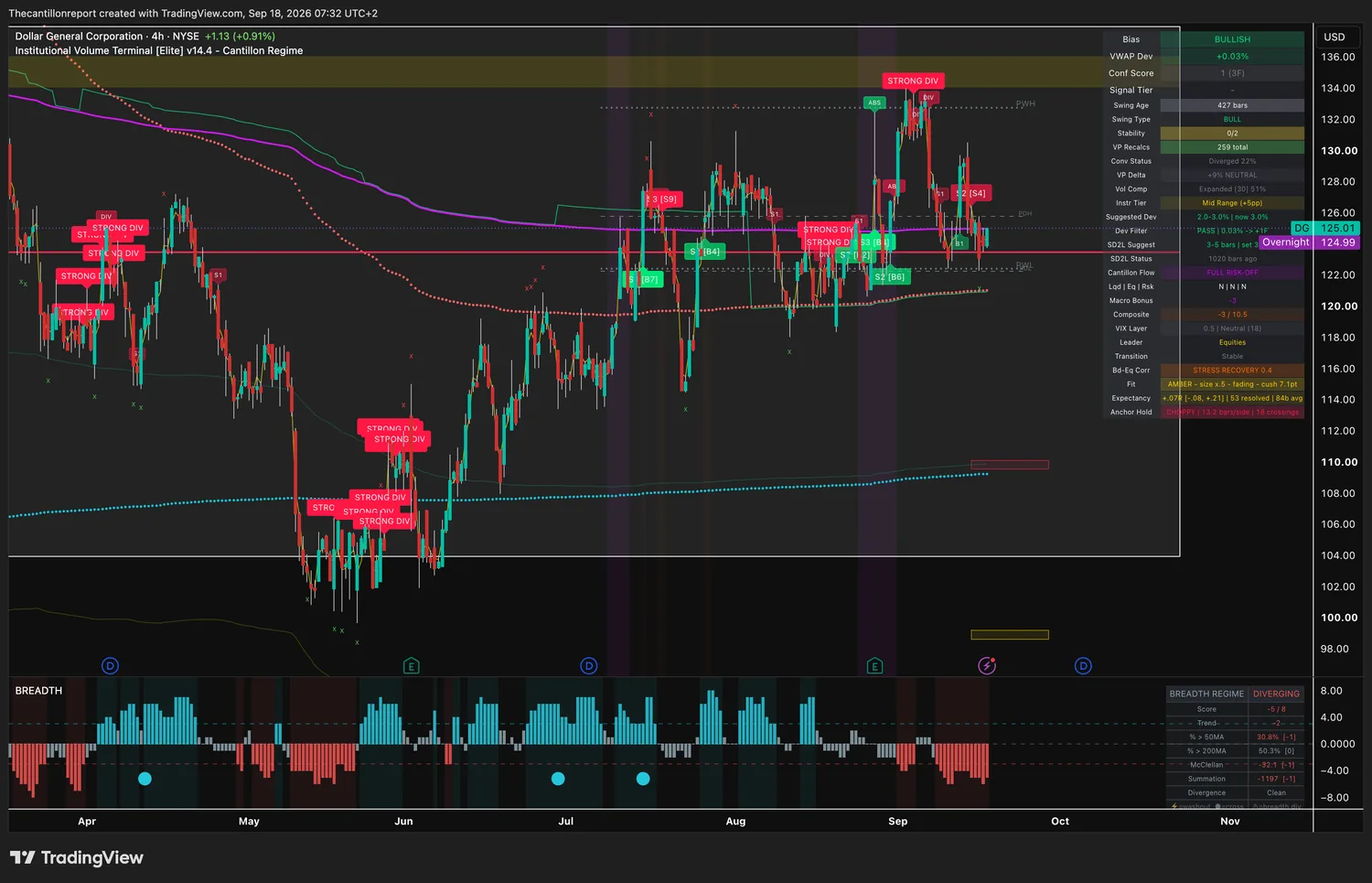The width and height of the screenshot is (1372, 883).
Task: Click the Jun label on the time axis
Action: (x=403, y=821)
